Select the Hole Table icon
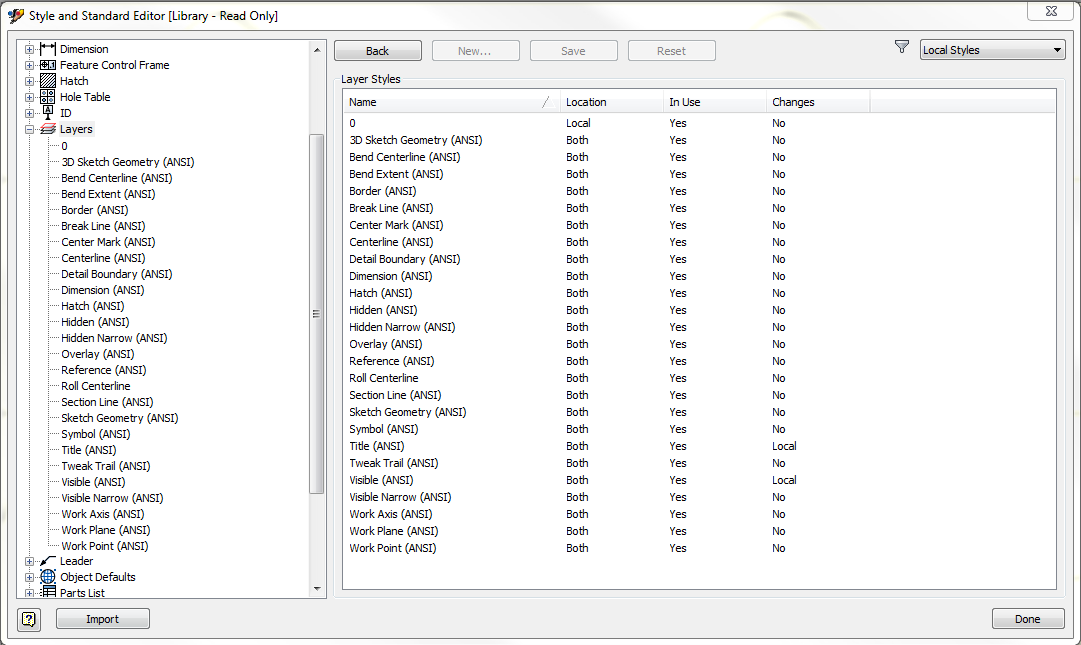Viewport: 1081px width, 645px height. pyautogui.click(x=48, y=96)
